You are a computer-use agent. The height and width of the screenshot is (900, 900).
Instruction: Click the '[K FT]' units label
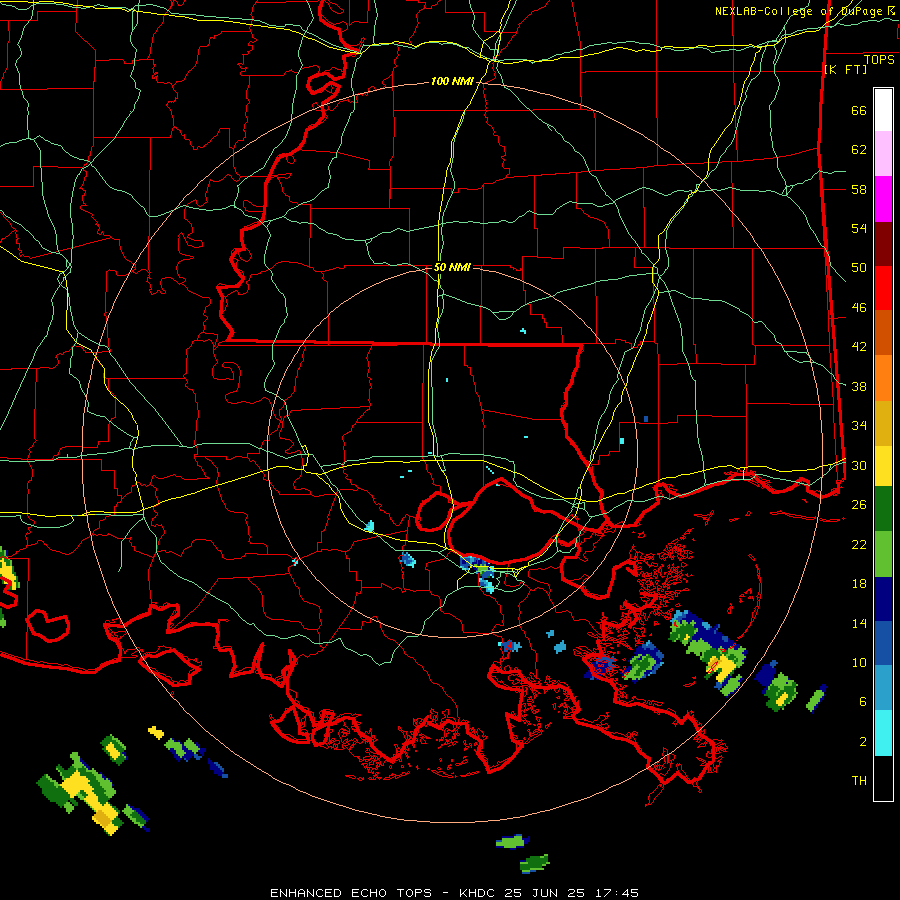click(845, 69)
